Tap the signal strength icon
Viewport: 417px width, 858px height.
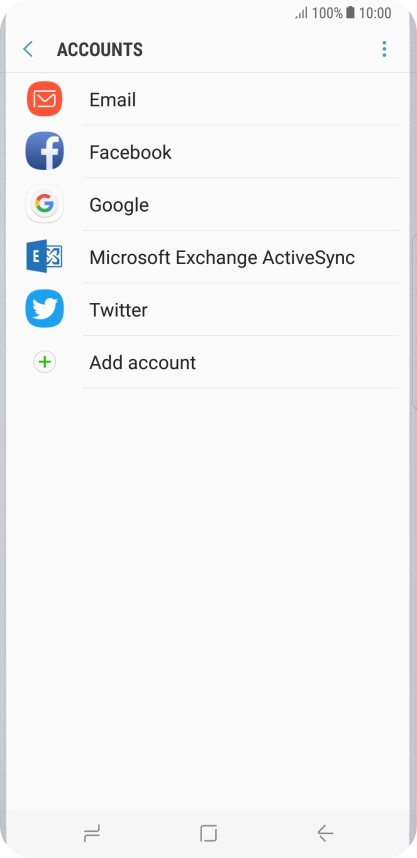(302, 13)
